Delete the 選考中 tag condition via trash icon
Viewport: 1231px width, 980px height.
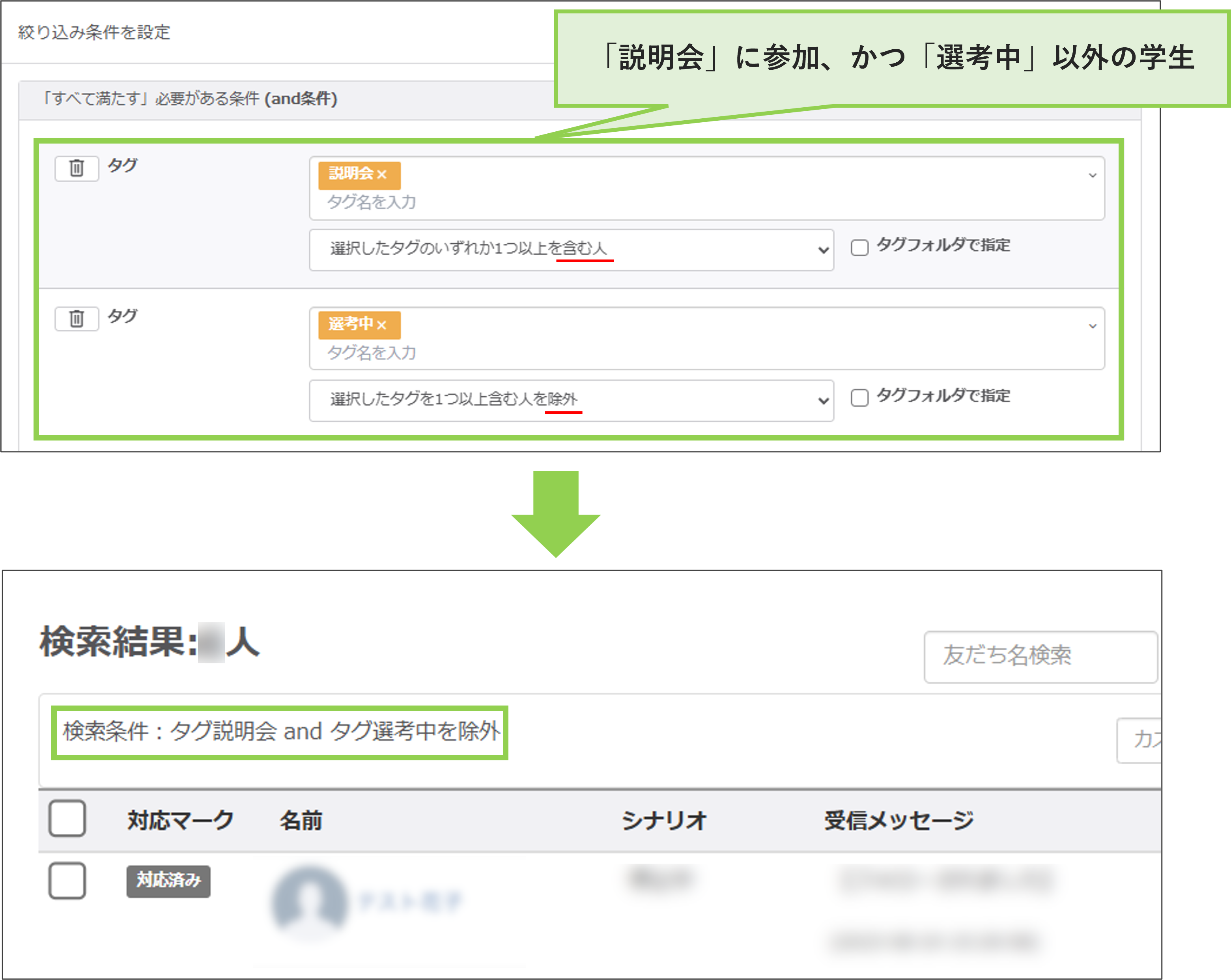click(x=76, y=319)
